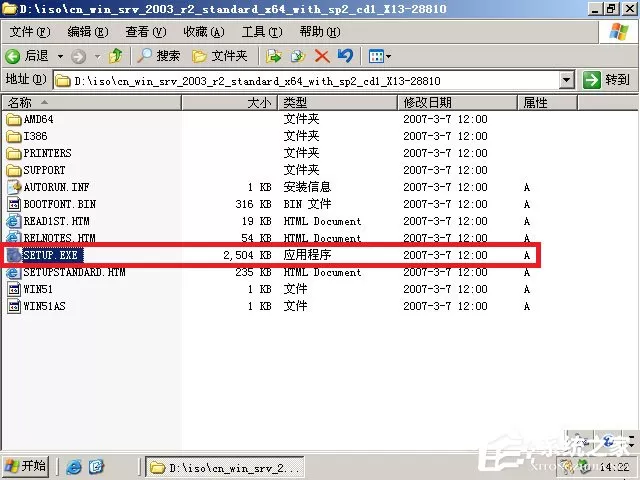Sort by the 修改日期 column header
Screen dimensions: 640x480
point(458,102)
